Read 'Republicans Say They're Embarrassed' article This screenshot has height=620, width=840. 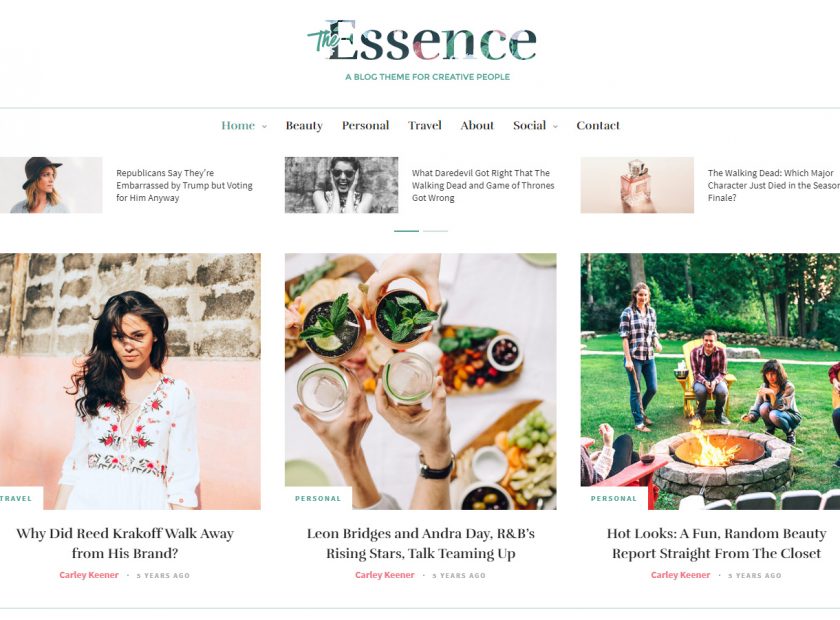coord(184,185)
